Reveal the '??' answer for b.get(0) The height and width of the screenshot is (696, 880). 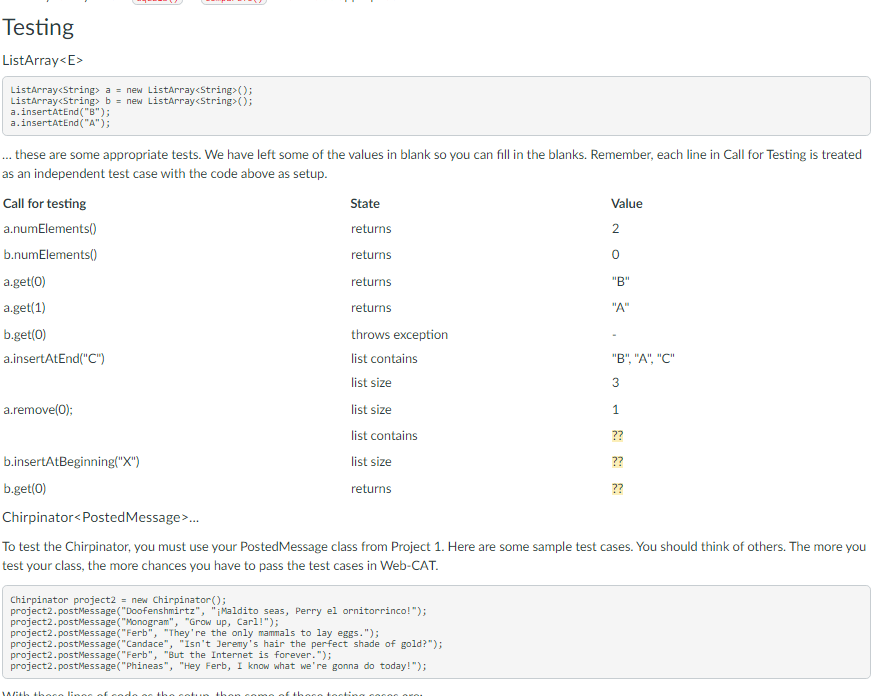coord(617,488)
